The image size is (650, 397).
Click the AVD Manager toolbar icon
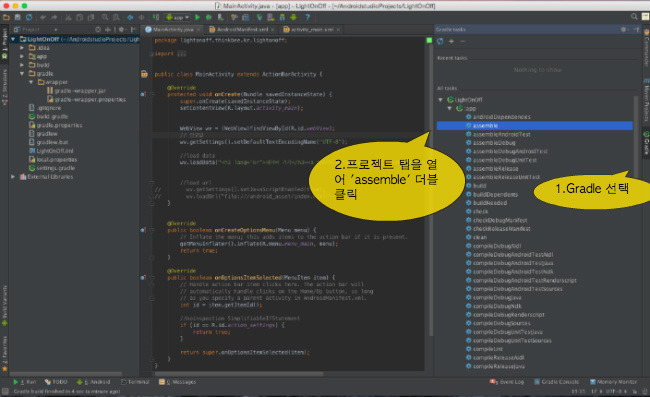coord(270,17)
